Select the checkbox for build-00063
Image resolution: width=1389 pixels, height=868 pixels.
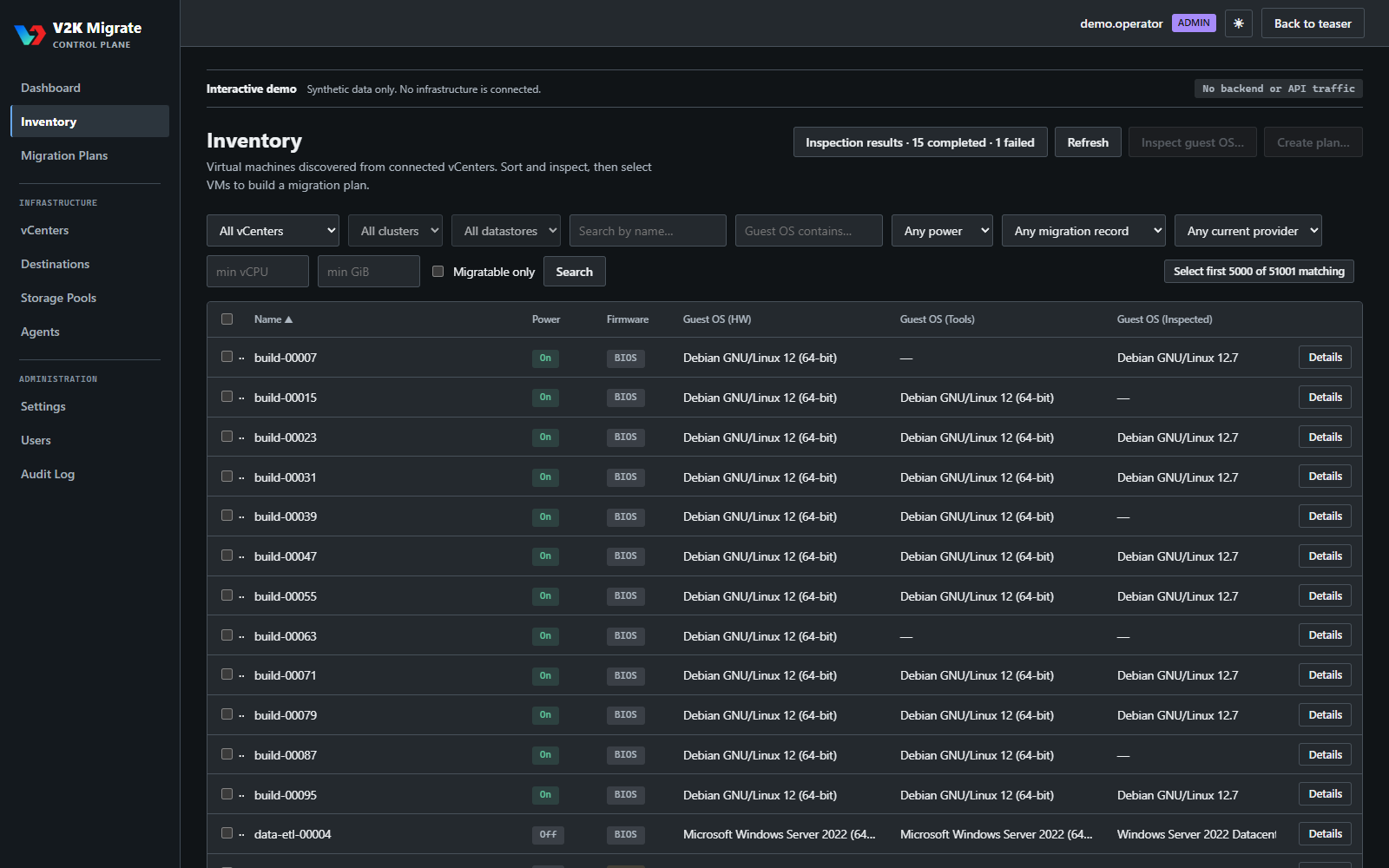coord(227,635)
